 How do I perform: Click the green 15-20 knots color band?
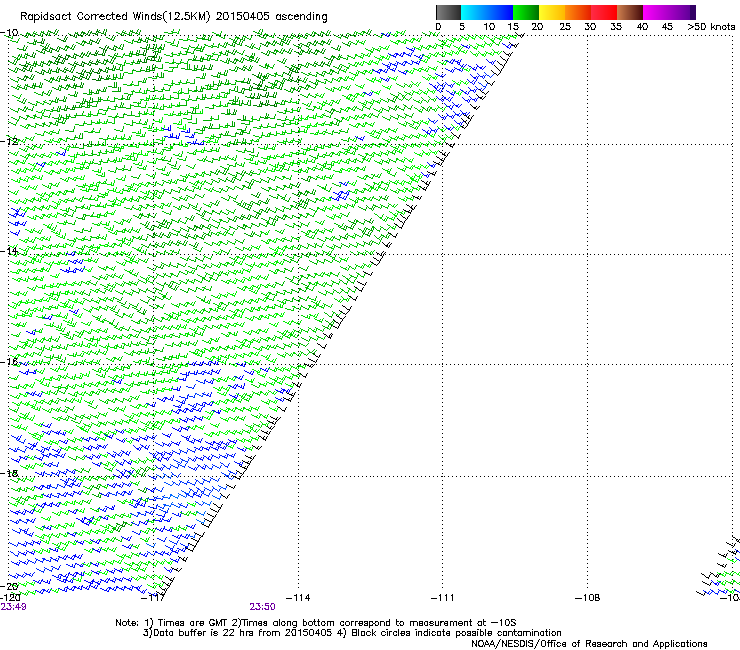click(526, 12)
